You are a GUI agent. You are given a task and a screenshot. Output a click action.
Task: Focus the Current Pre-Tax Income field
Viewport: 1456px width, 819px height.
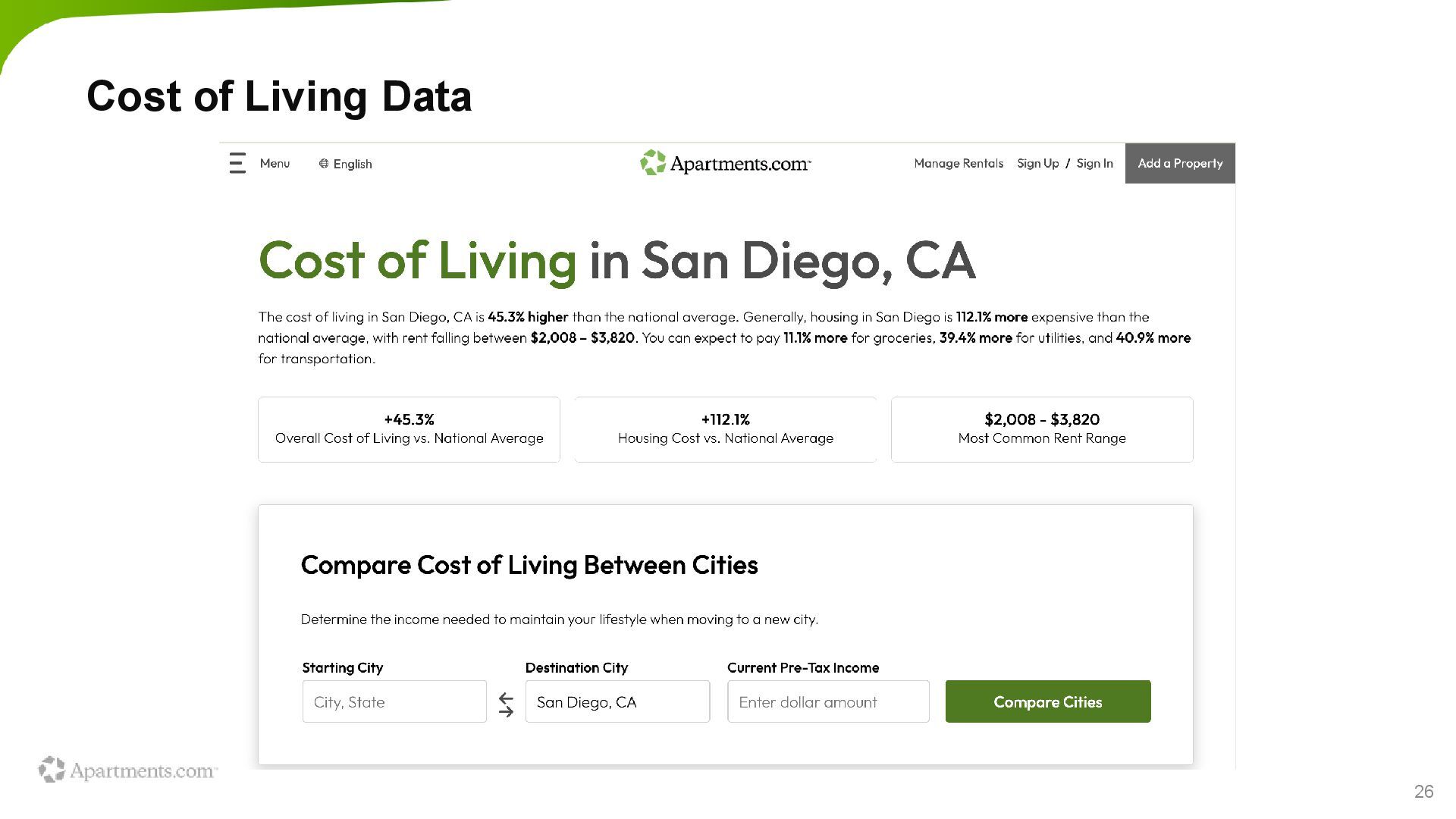click(828, 701)
